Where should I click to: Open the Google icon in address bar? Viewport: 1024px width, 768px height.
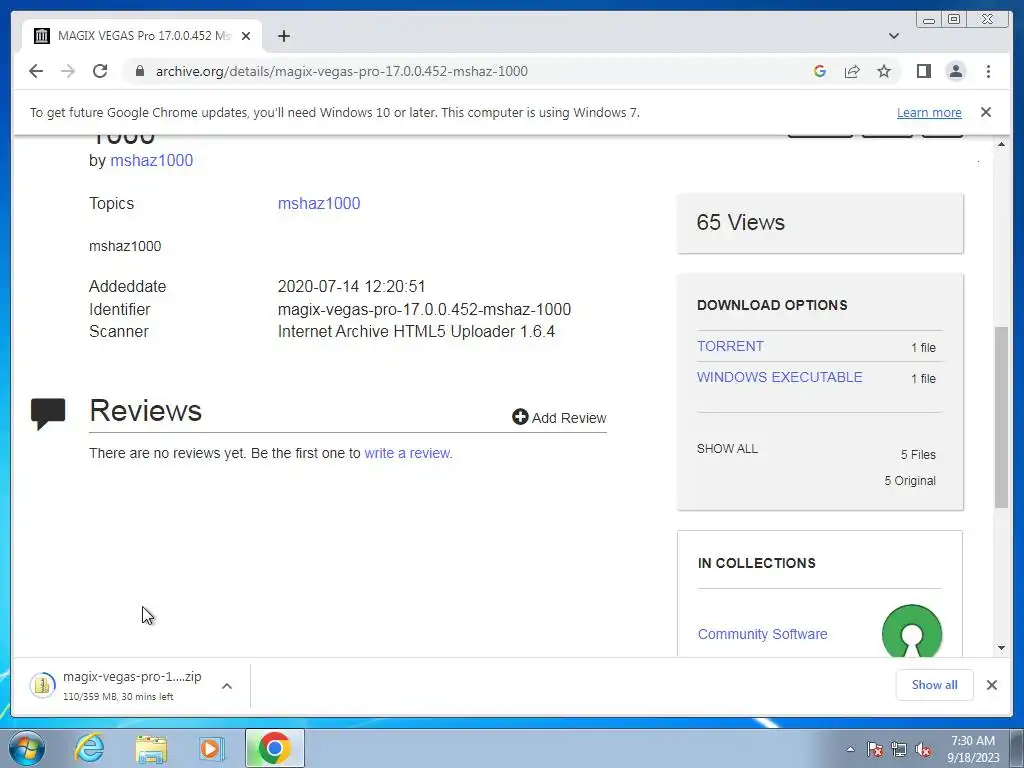820,71
